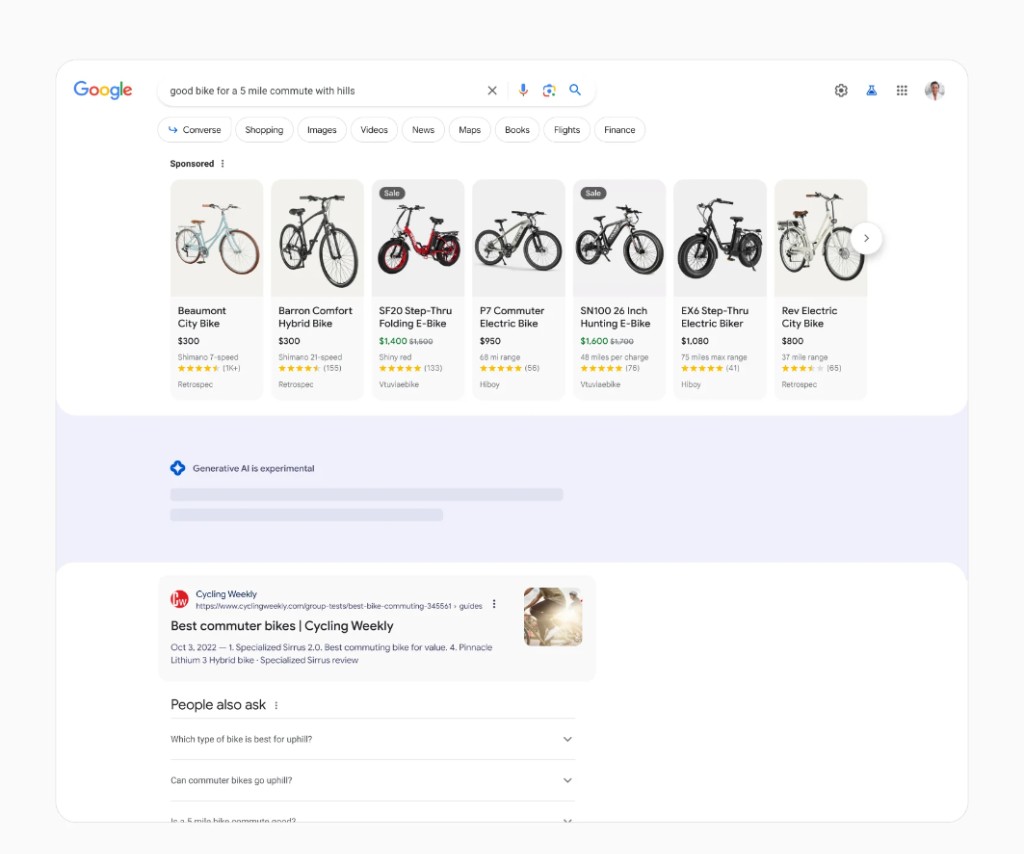The width and height of the screenshot is (1024, 854).
Task: Open Sponsored section three-dot menu
Action: [223, 164]
